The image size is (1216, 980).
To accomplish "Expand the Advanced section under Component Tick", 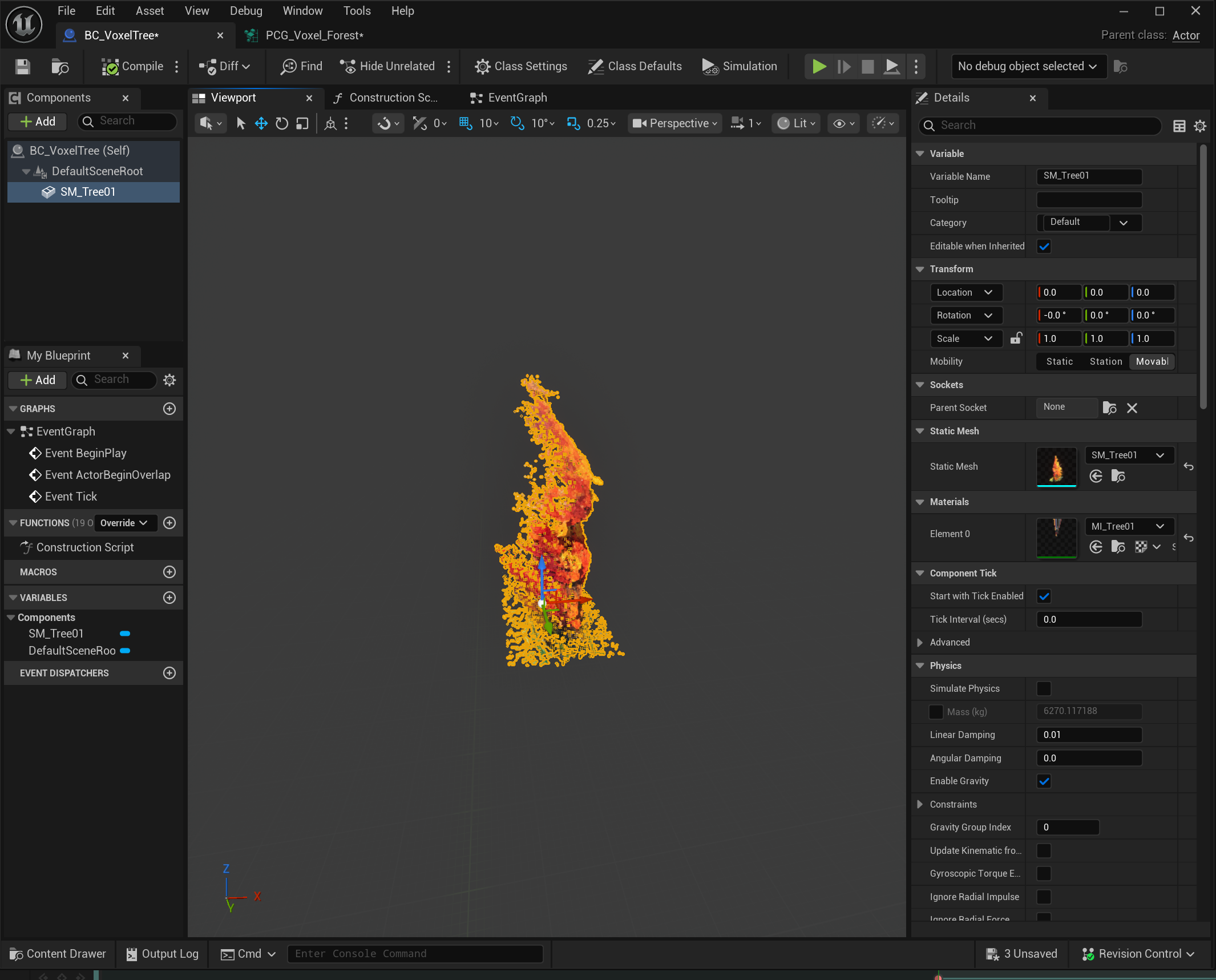I will point(920,642).
